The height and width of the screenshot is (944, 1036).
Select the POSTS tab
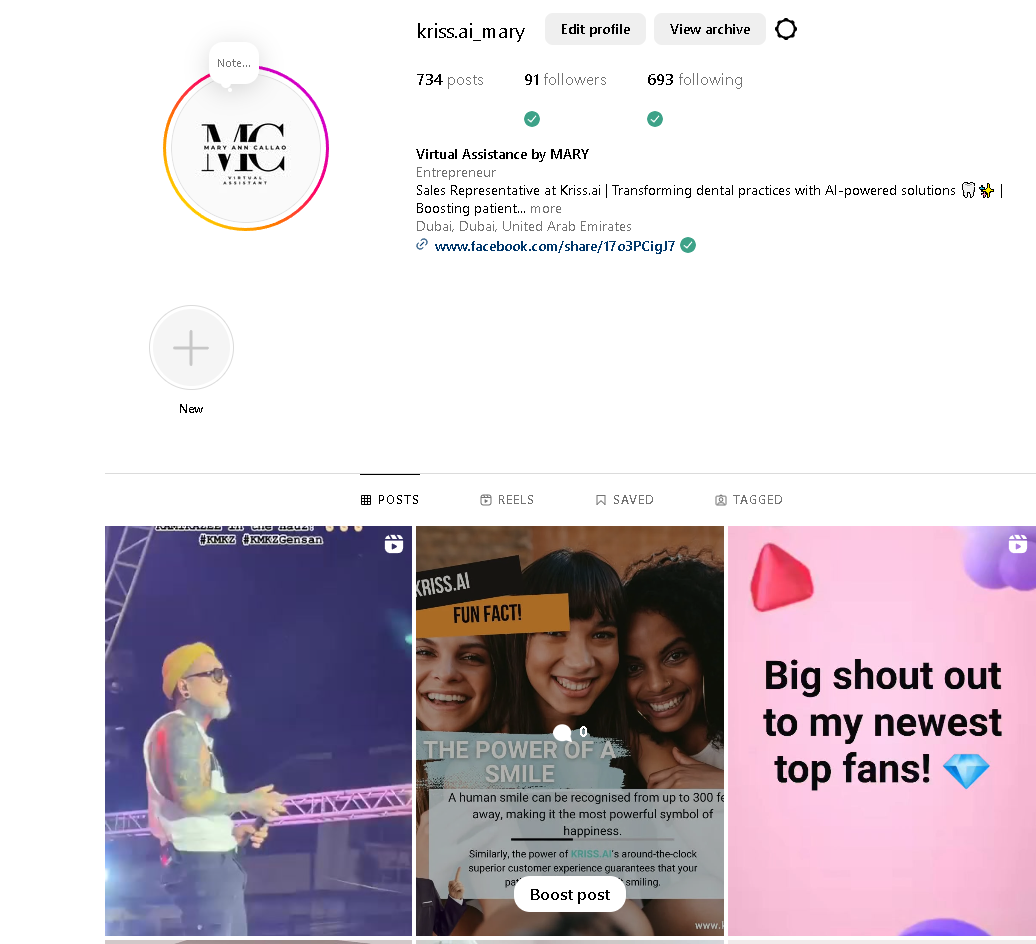coord(390,500)
